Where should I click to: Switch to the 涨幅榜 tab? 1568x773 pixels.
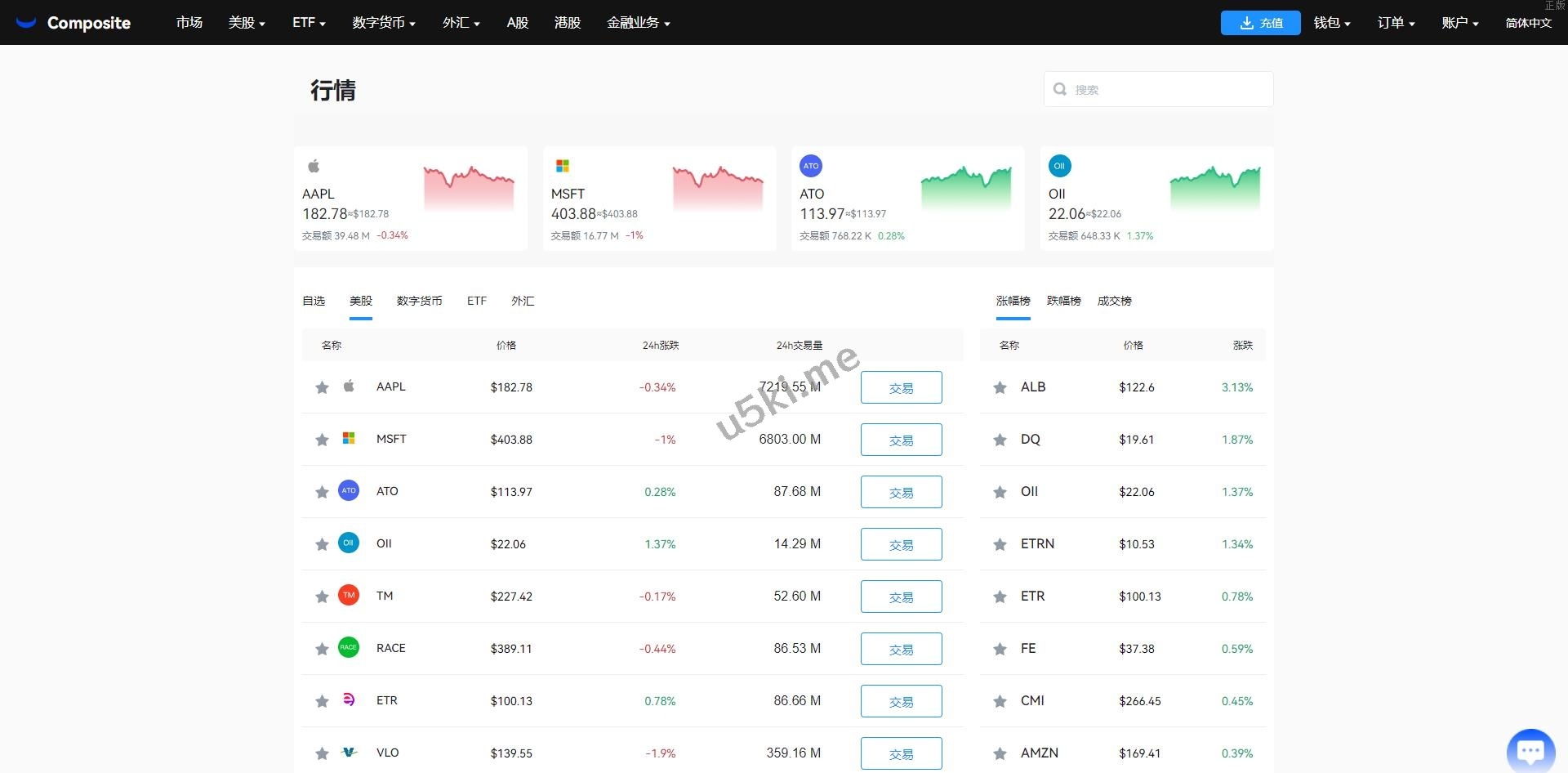1013,301
